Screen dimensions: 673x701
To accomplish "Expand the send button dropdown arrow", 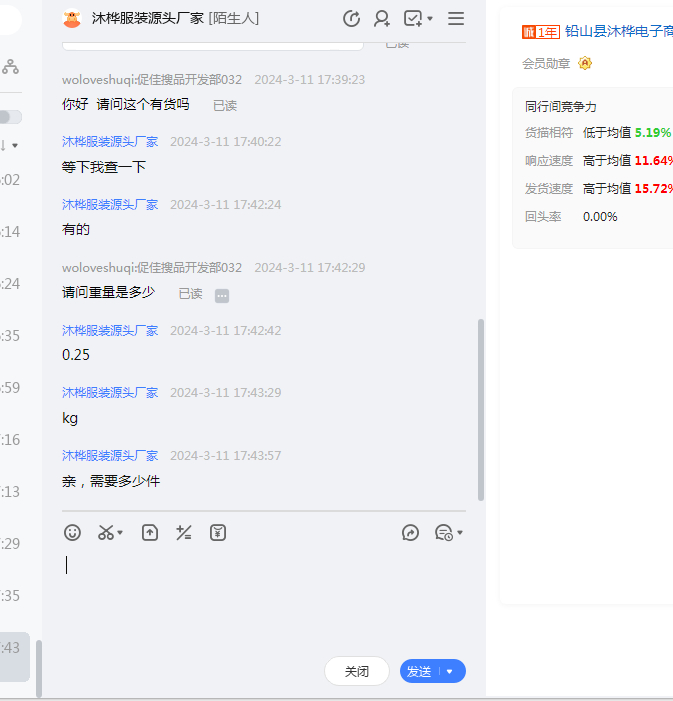I will [x=450, y=672].
